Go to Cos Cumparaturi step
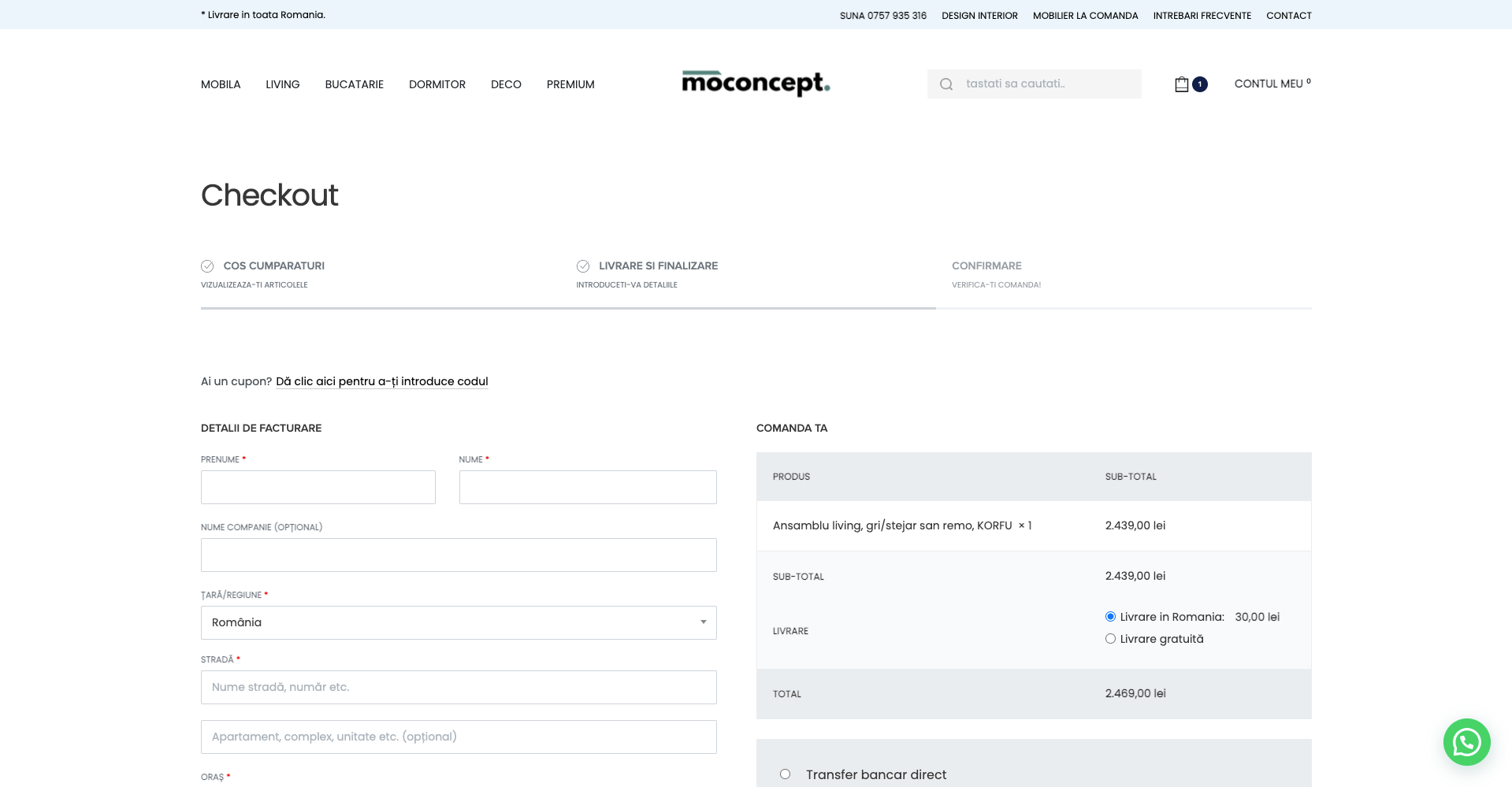The image size is (1512, 787). pos(274,266)
